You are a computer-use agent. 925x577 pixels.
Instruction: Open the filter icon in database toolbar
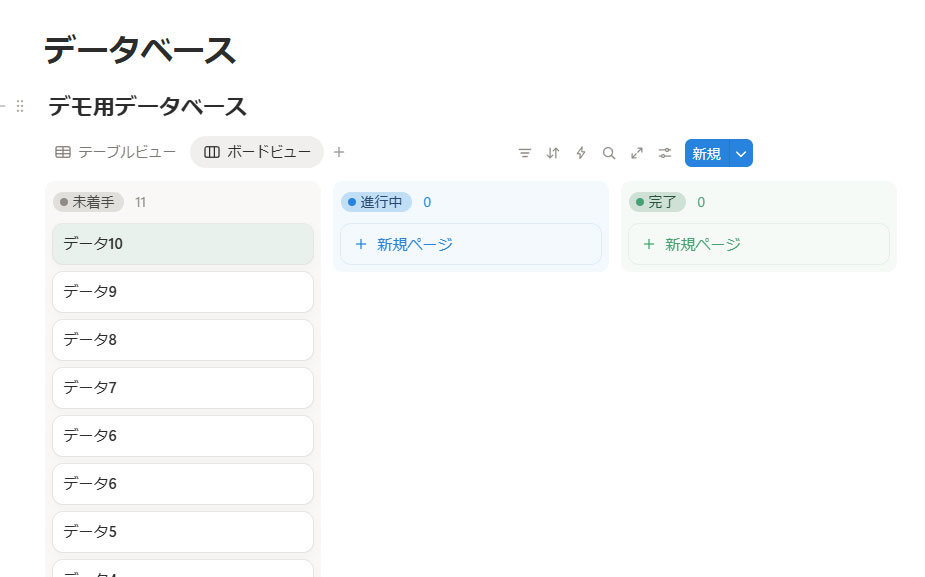click(x=525, y=153)
